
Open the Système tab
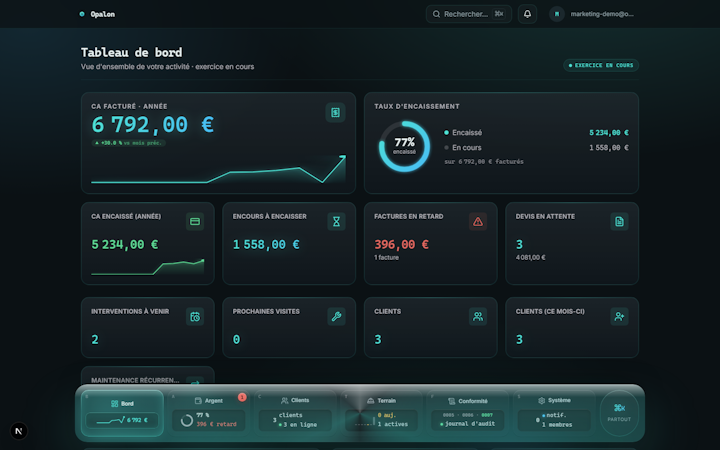[554, 413]
